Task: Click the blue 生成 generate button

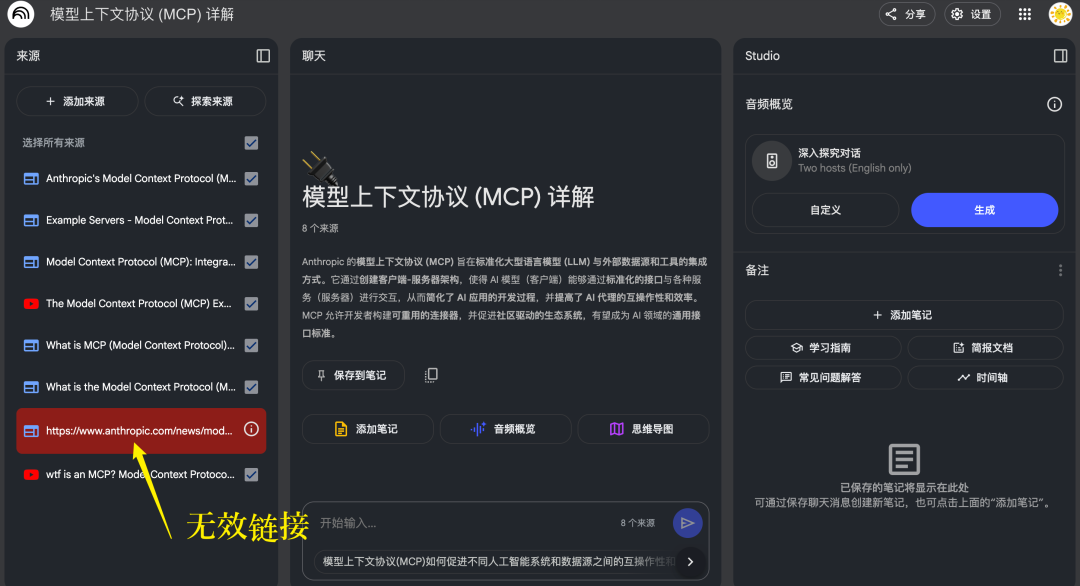Action: tap(984, 210)
